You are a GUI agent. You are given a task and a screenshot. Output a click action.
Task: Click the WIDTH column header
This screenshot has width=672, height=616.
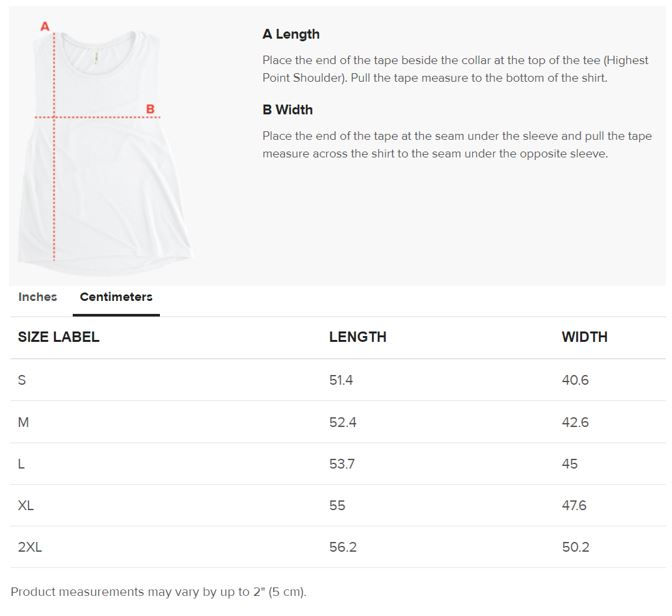pos(584,337)
